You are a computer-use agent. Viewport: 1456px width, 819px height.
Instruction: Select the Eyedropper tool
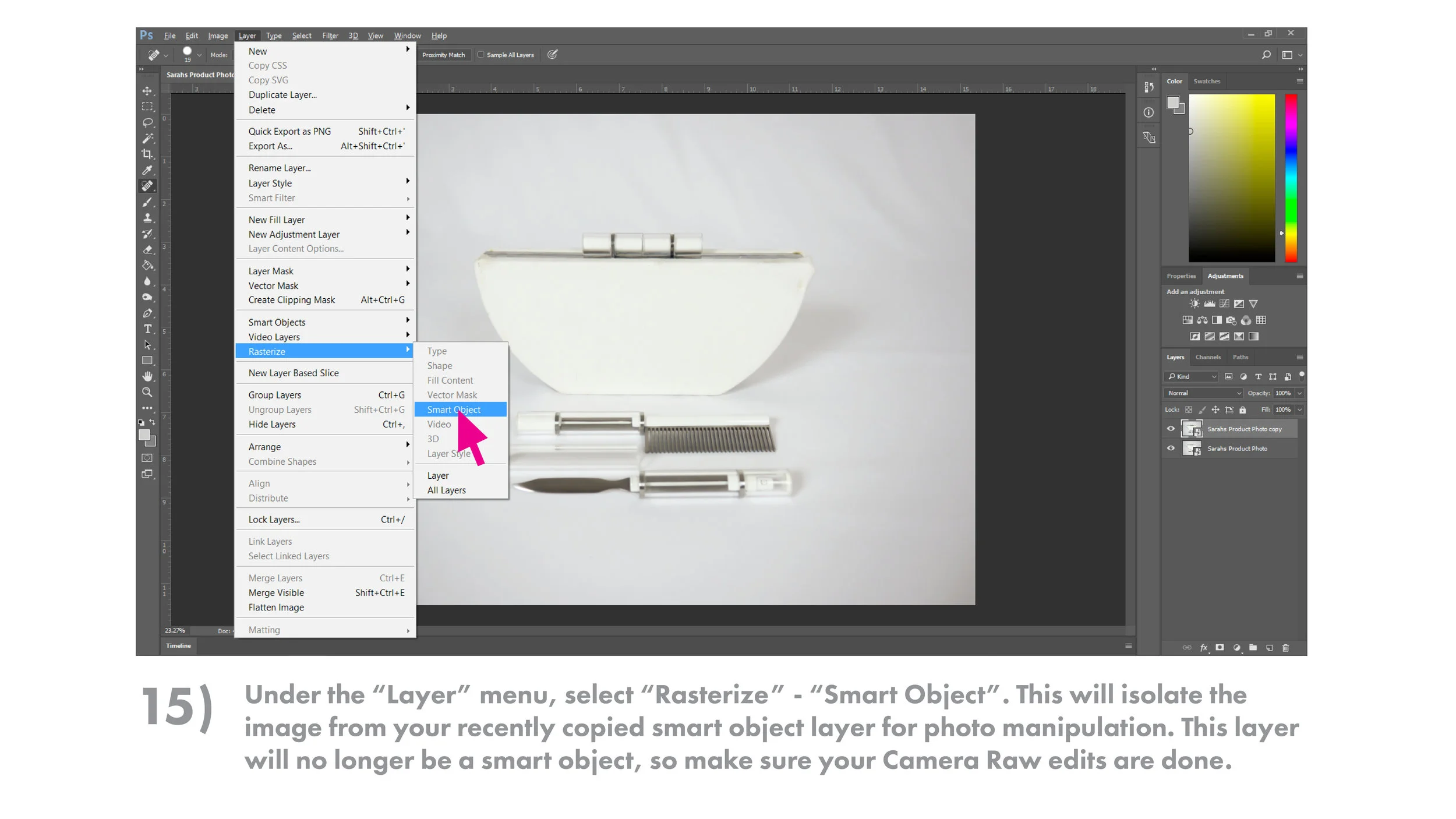[147, 170]
